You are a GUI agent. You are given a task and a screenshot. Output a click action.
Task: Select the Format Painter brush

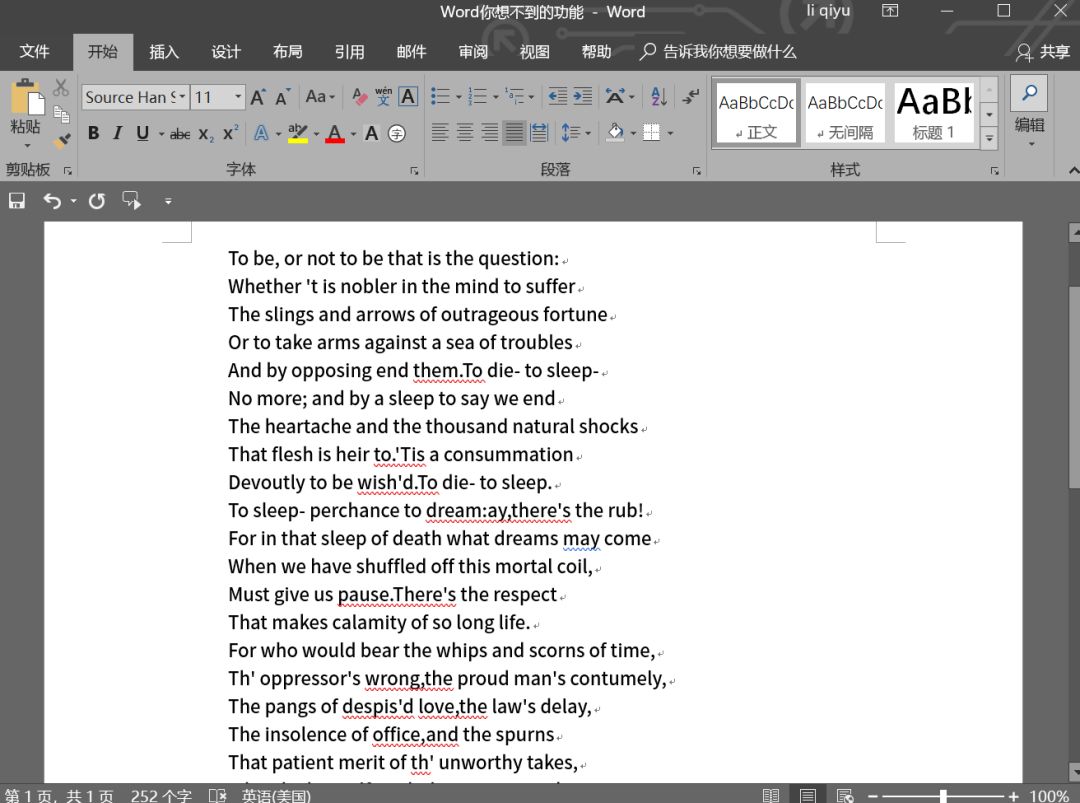coord(62,140)
